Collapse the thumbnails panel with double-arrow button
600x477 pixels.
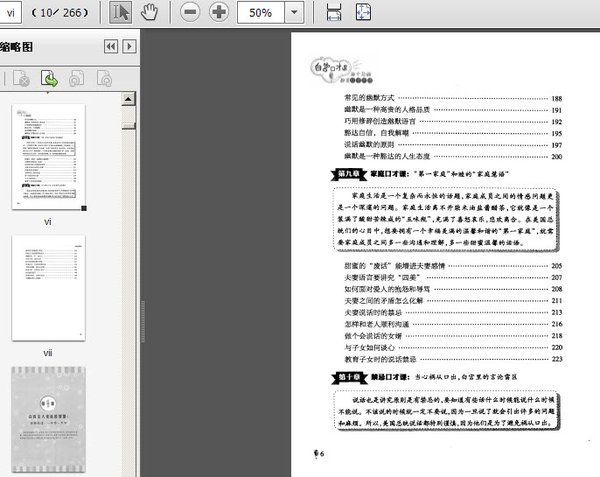pyautogui.click(x=111, y=47)
